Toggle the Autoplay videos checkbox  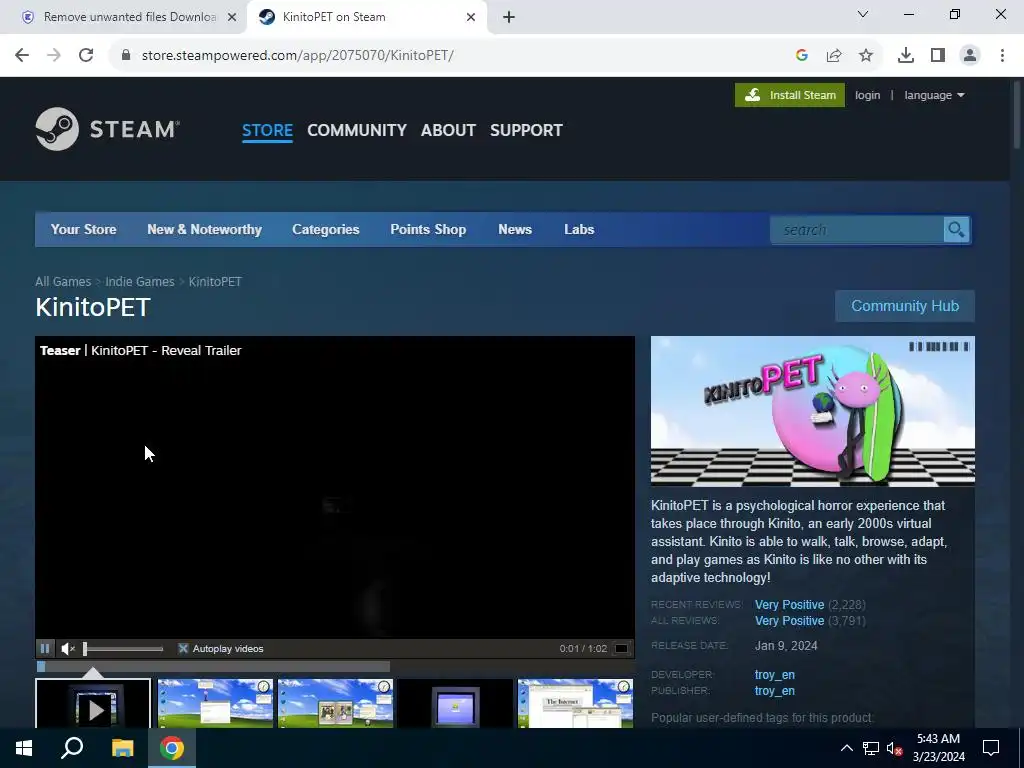[184, 648]
